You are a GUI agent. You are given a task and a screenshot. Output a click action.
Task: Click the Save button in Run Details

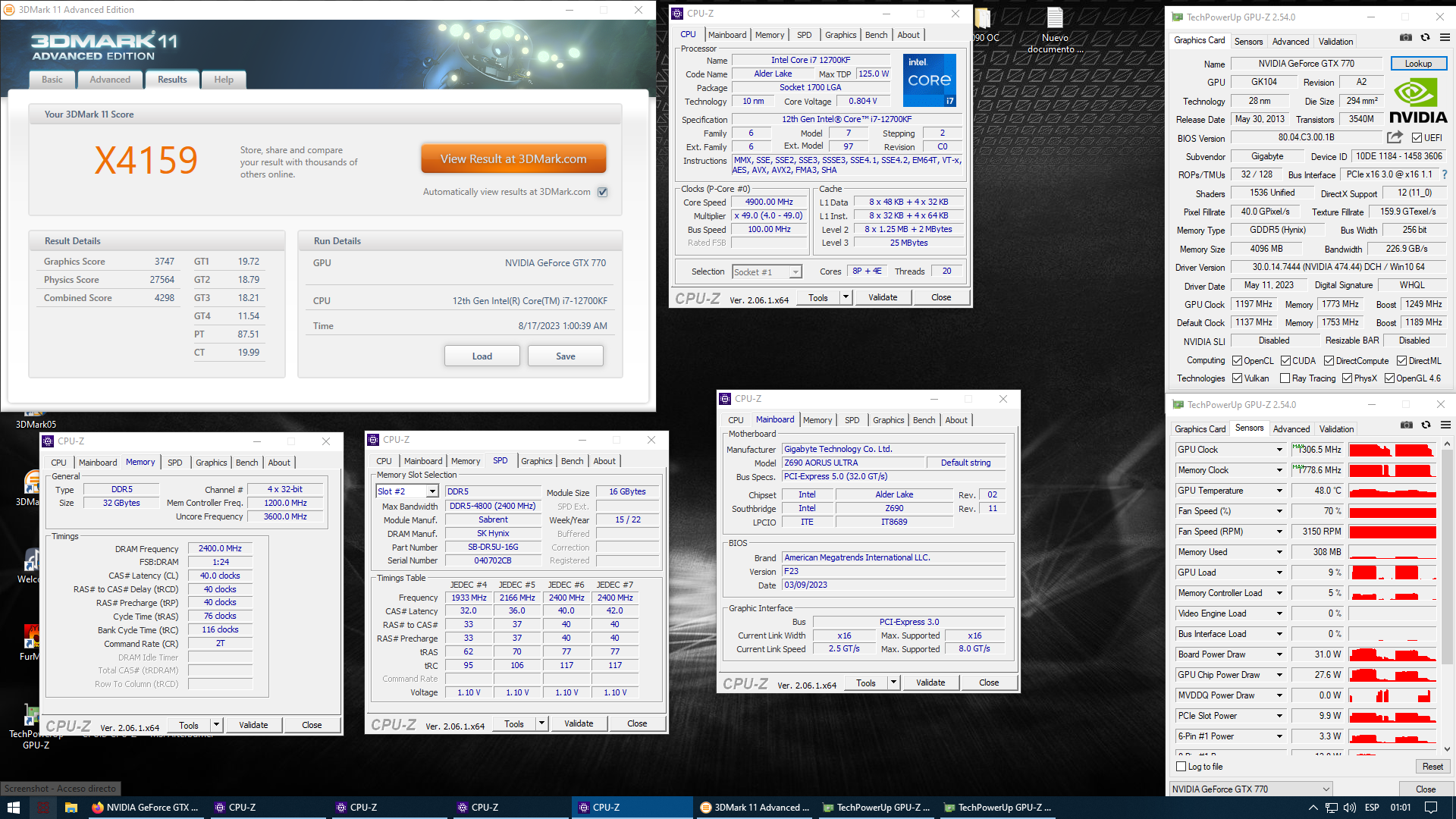click(x=566, y=356)
